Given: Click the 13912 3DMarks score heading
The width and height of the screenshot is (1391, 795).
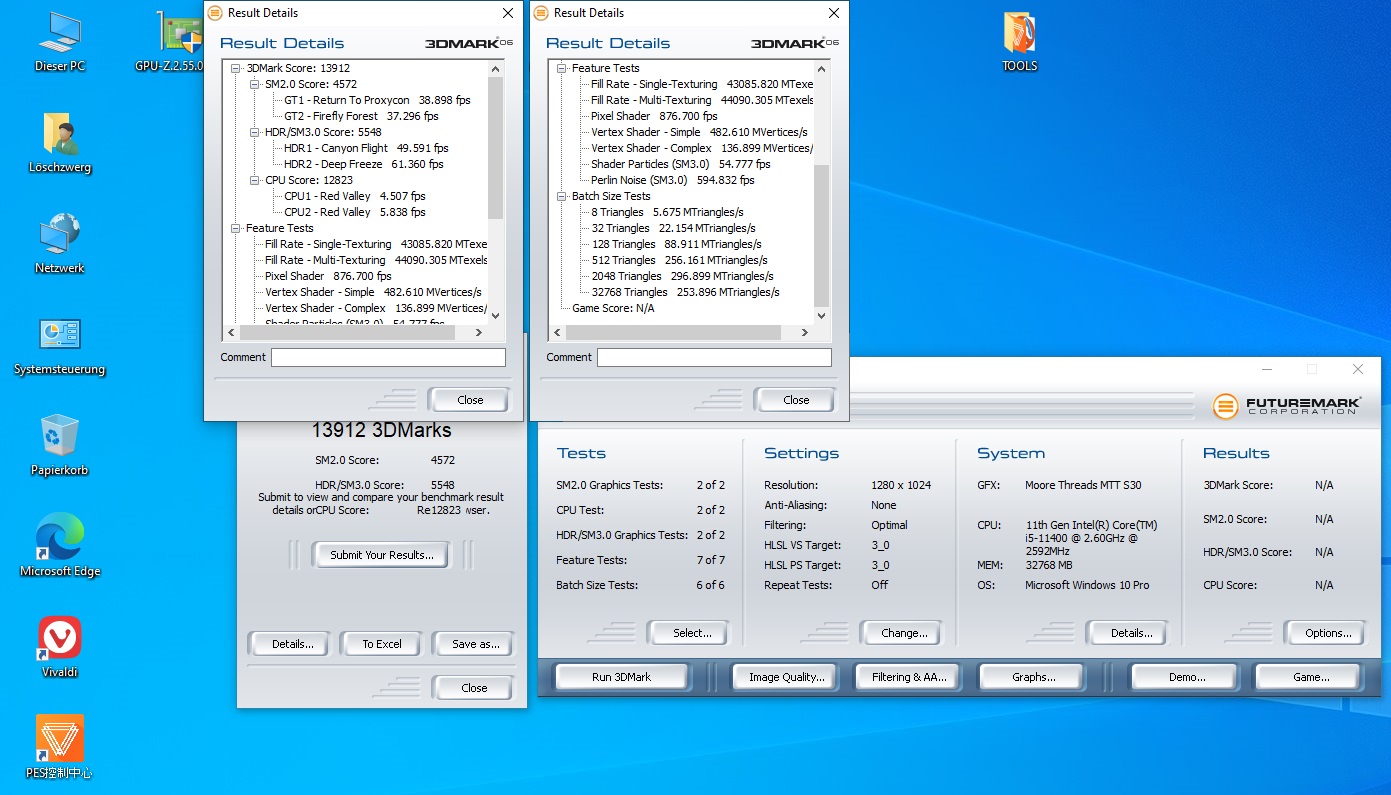Looking at the screenshot, I should point(381,431).
